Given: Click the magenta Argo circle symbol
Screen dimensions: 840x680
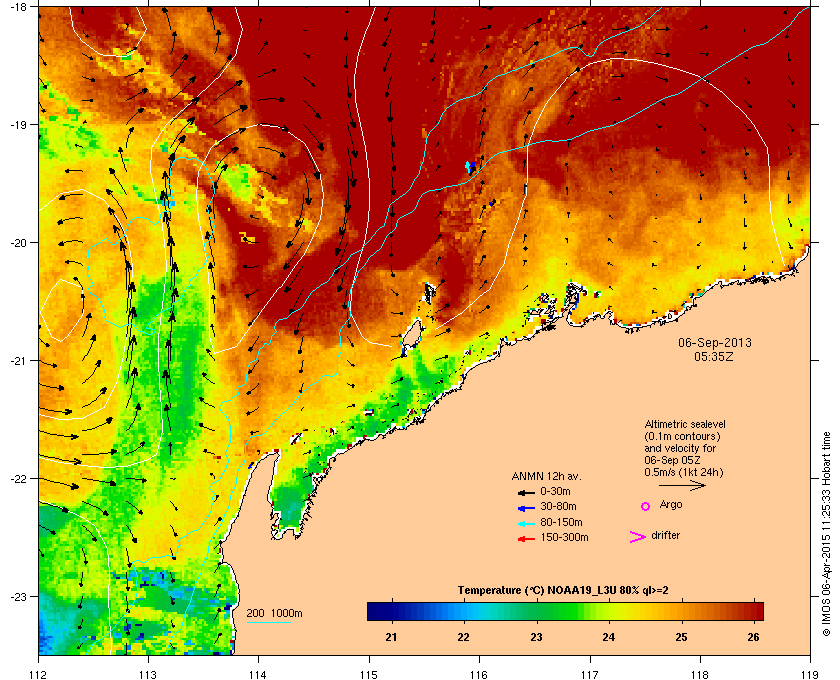Looking at the screenshot, I should coord(646,506).
